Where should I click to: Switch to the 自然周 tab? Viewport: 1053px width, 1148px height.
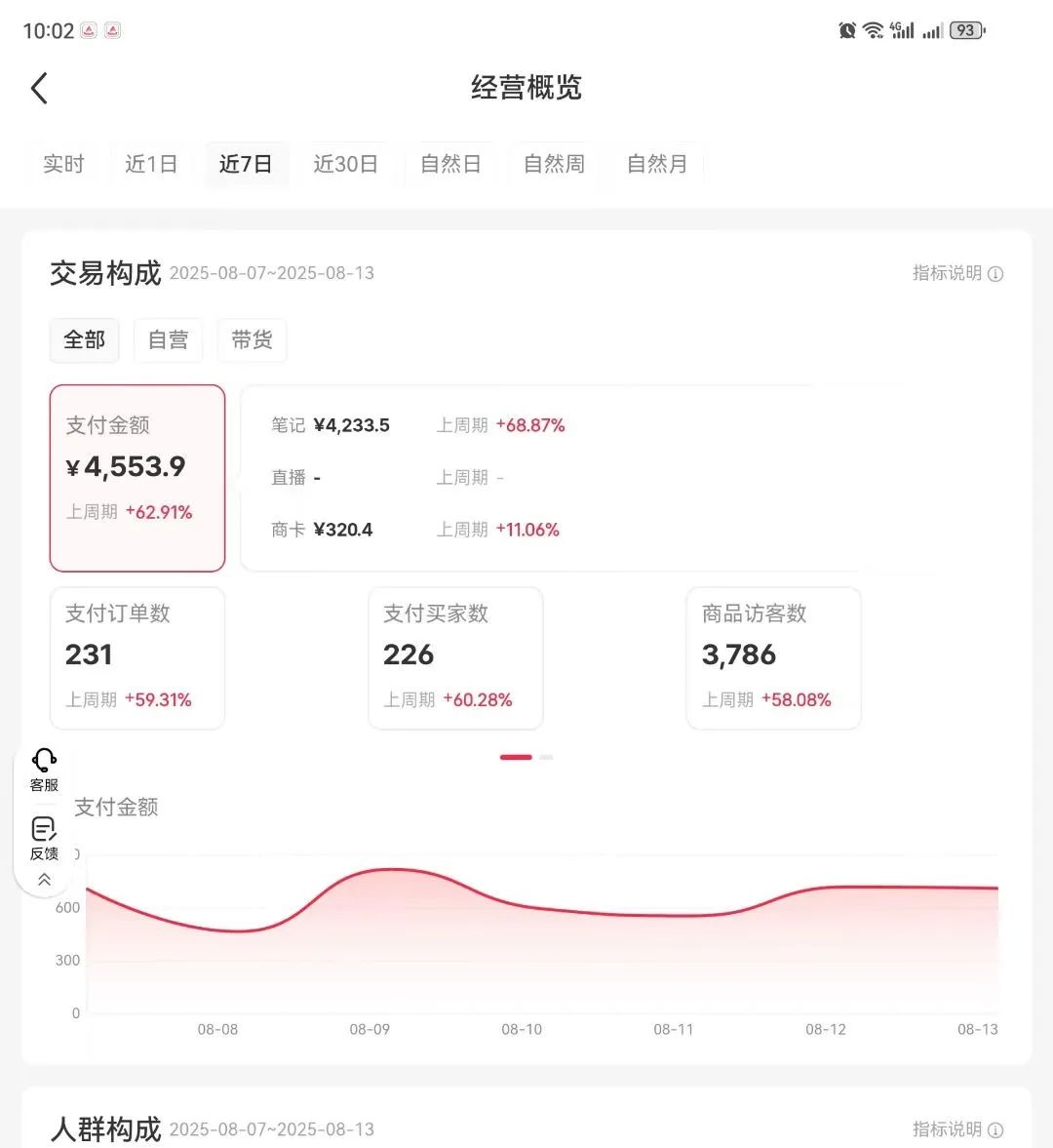pyautogui.click(x=552, y=164)
